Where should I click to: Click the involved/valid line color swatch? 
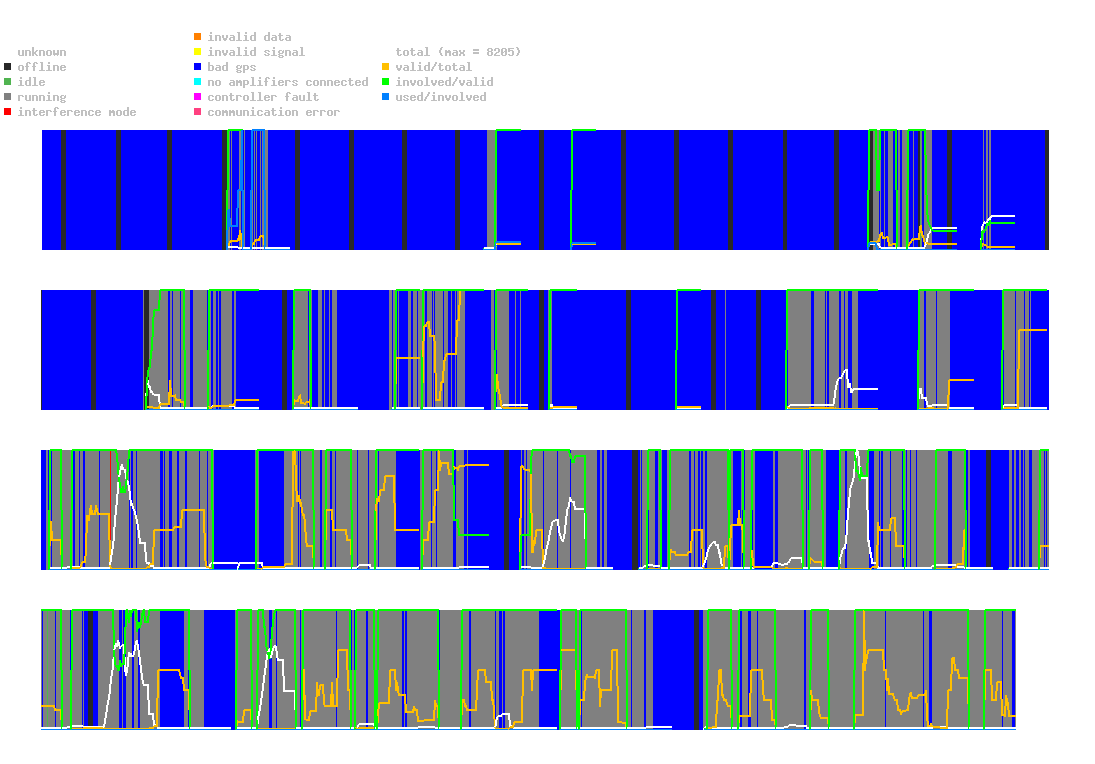click(386, 82)
